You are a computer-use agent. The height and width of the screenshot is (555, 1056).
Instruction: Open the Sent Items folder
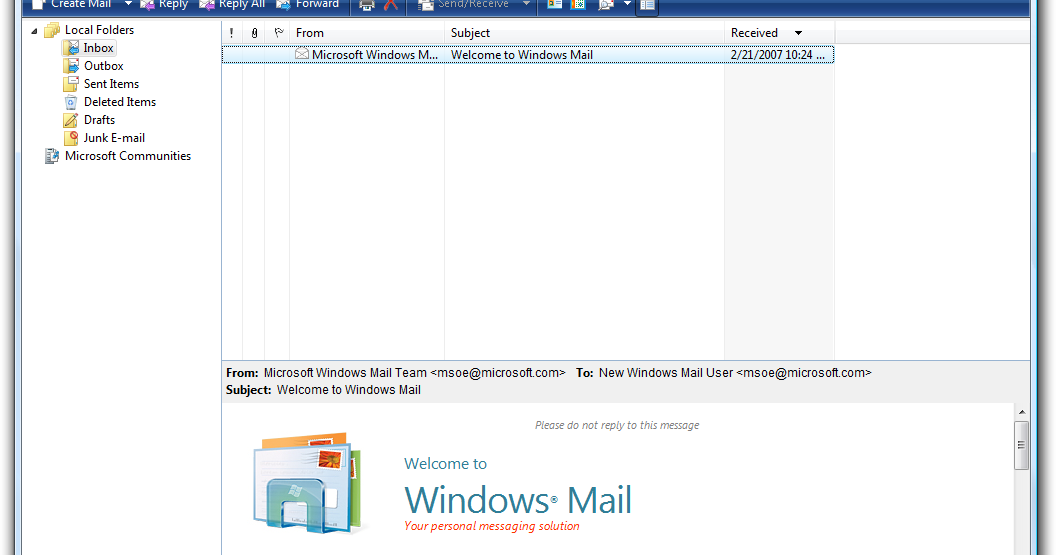point(111,84)
